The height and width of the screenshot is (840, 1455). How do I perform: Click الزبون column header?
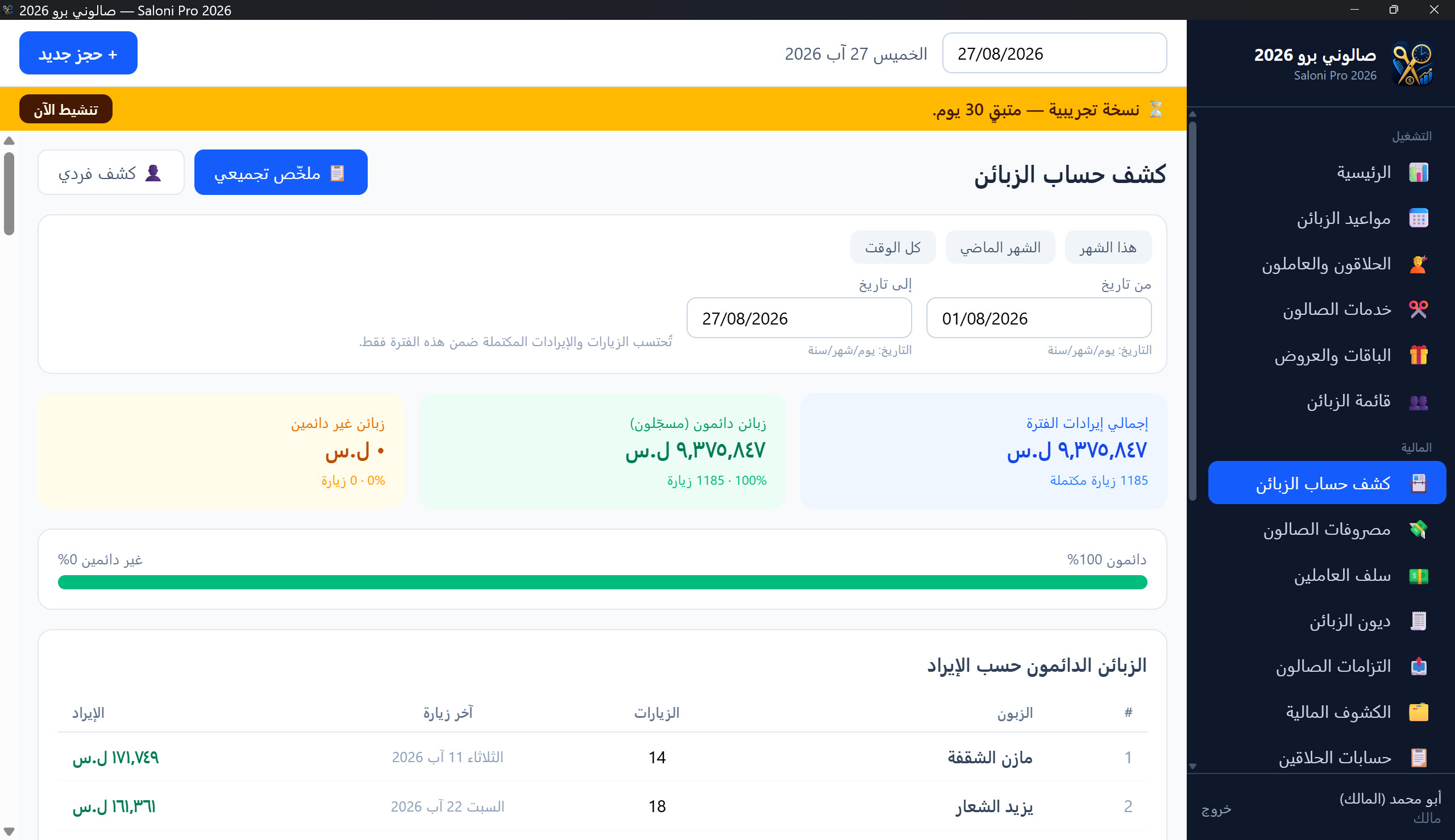(1015, 713)
